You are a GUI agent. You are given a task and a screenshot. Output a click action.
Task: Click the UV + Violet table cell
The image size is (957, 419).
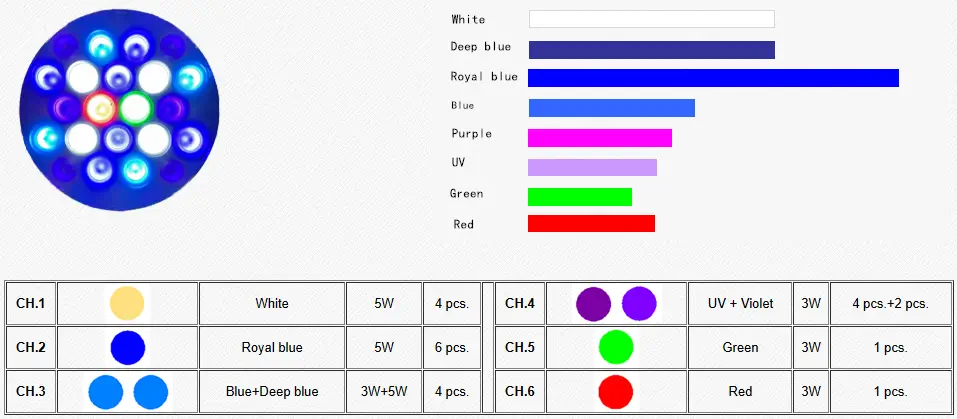740,303
